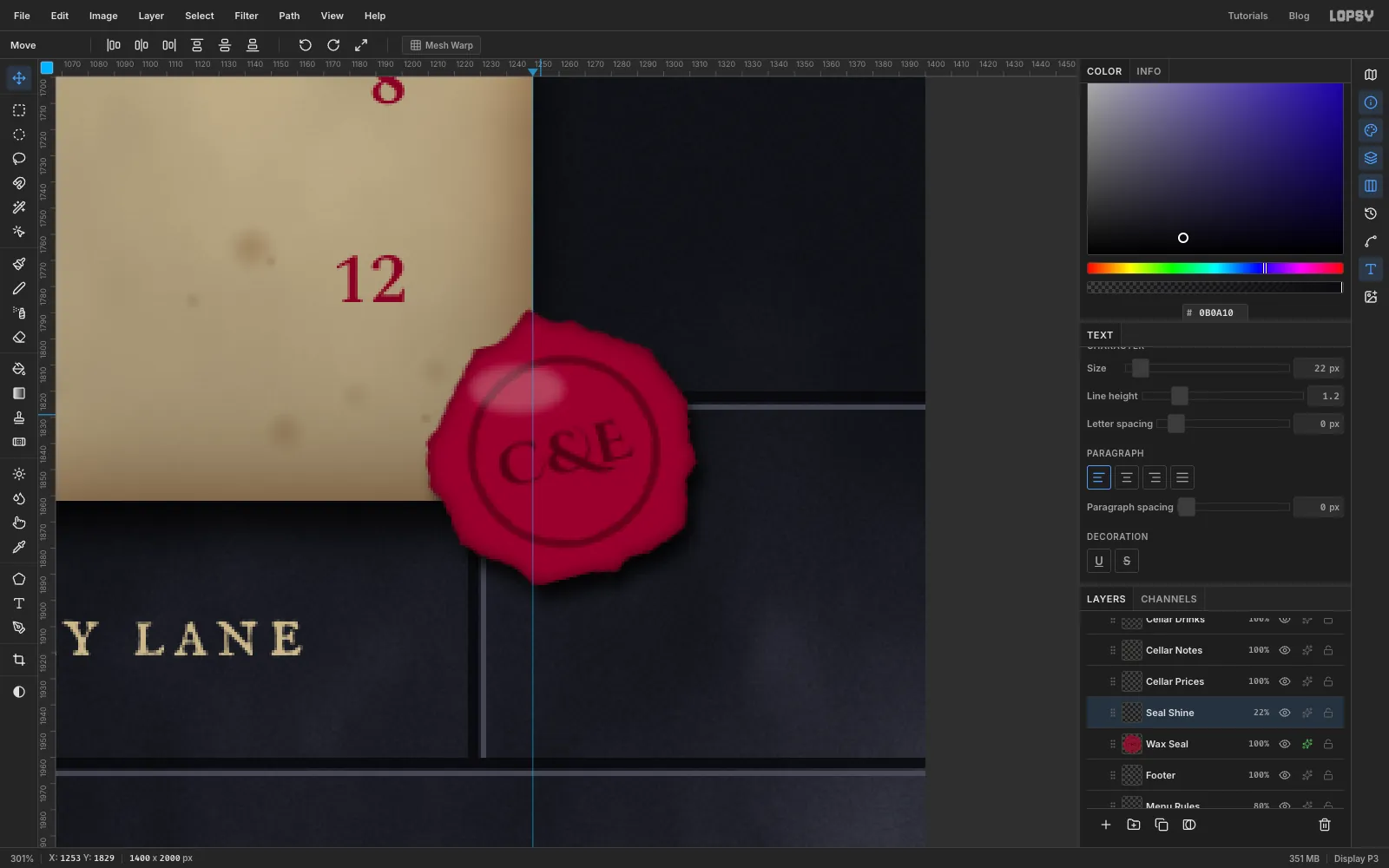Viewport: 1389px width, 868px height.
Task: Open the File menu
Action: pyautogui.click(x=22, y=16)
